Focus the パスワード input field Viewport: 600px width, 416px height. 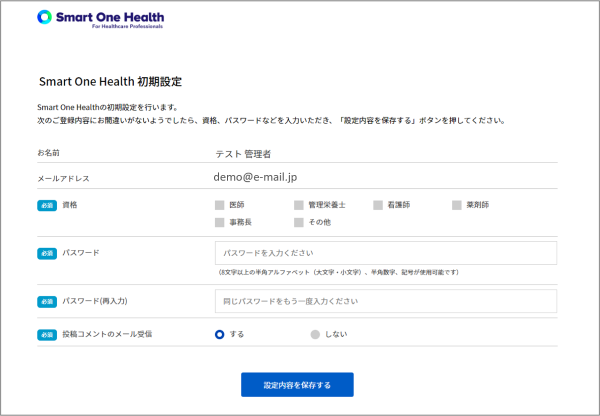click(x=386, y=253)
